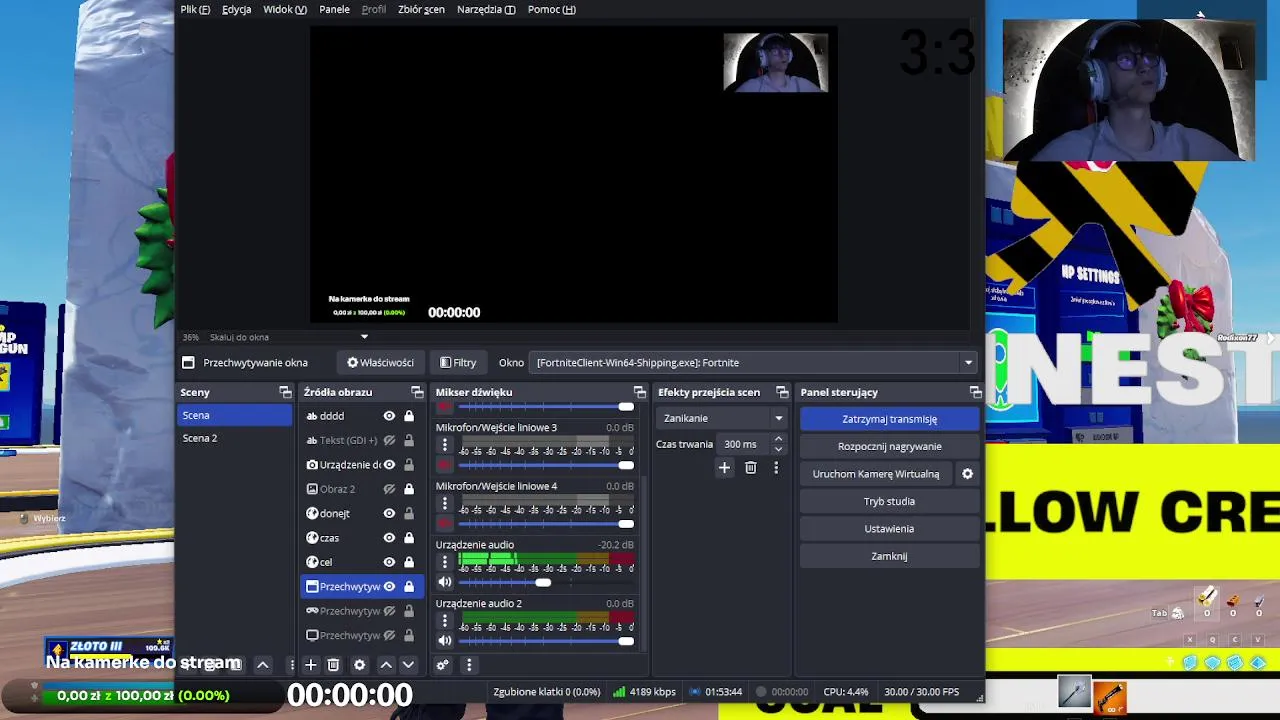Unlock the cel source
The image size is (1280, 720).
409,562
